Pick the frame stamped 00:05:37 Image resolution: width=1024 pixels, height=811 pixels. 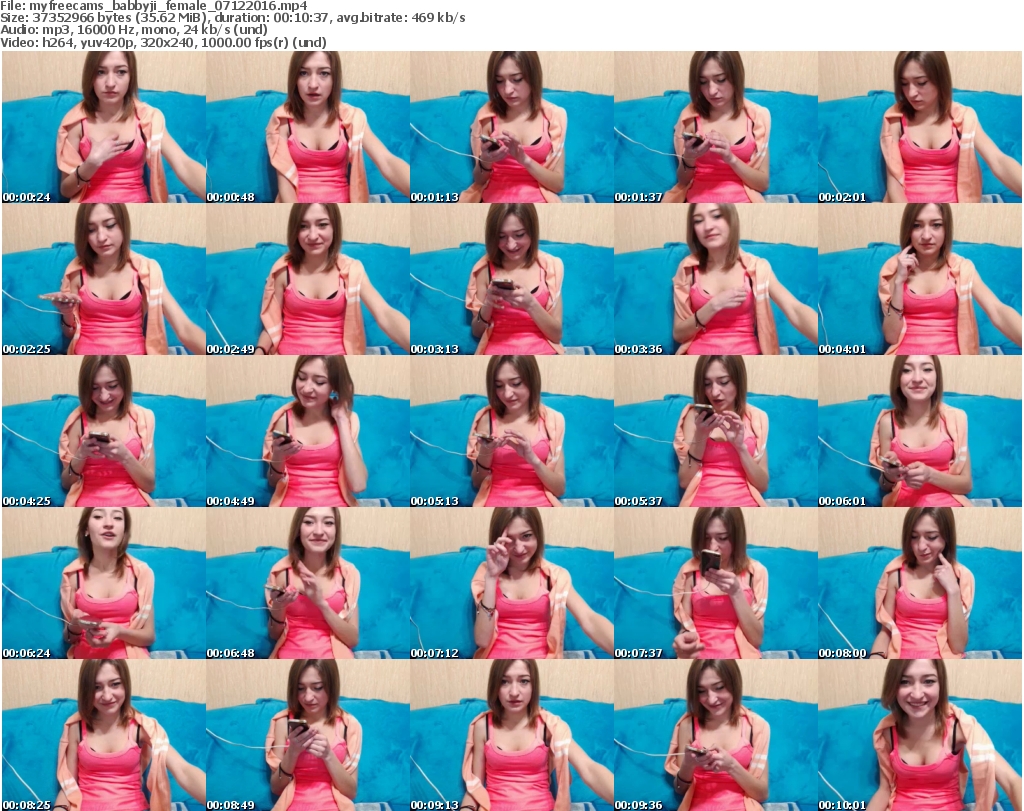[716, 432]
